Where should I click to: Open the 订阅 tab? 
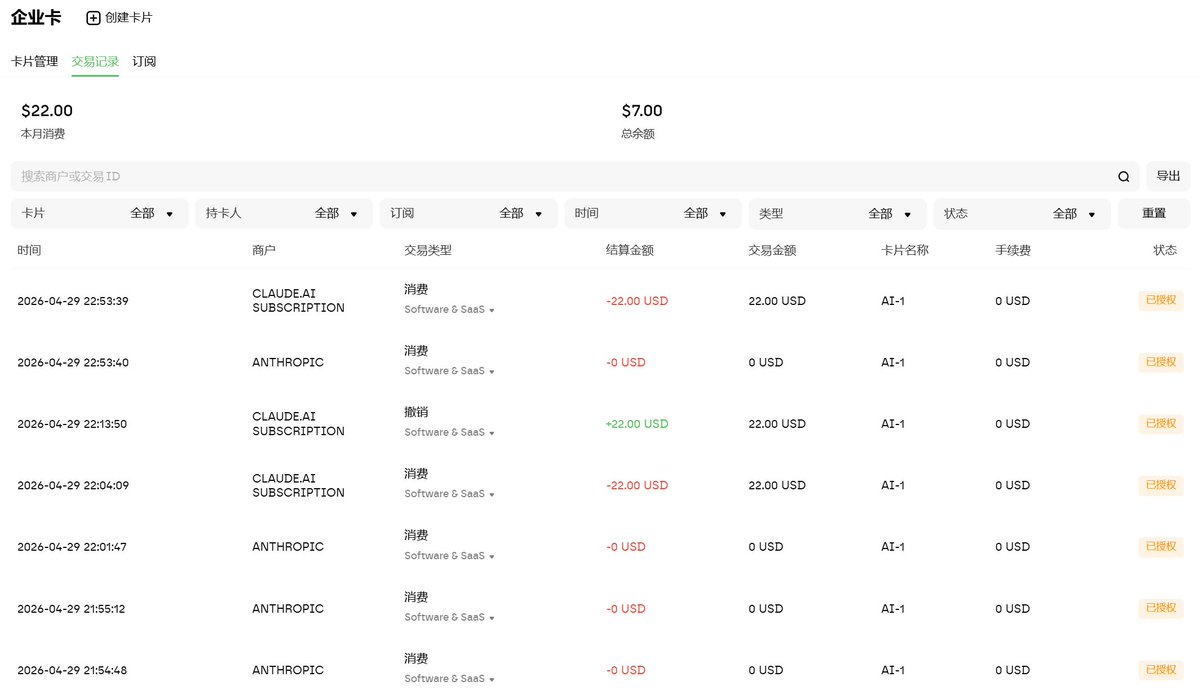coord(144,61)
